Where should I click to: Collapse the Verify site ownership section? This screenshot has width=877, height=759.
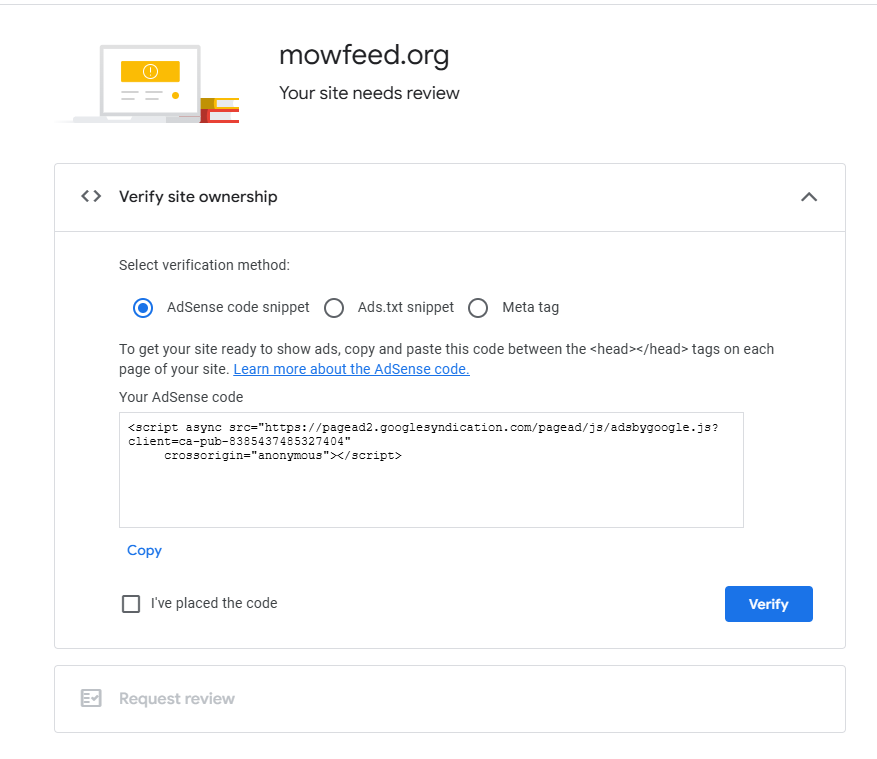point(809,197)
